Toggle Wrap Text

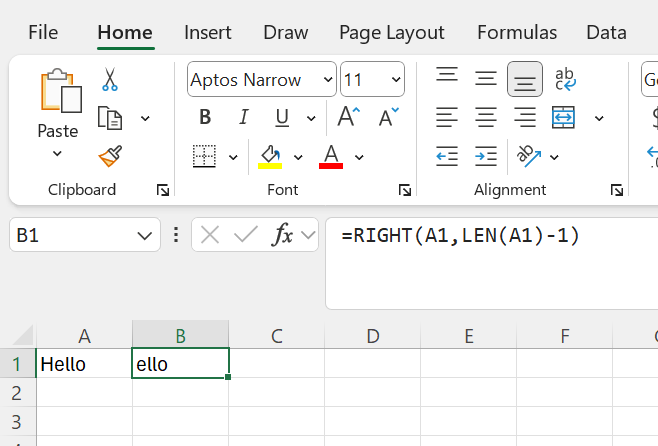pyautogui.click(x=565, y=79)
